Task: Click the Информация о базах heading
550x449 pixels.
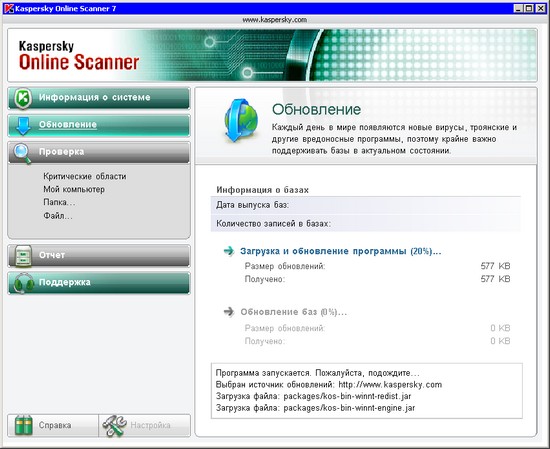Action: pos(262,190)
